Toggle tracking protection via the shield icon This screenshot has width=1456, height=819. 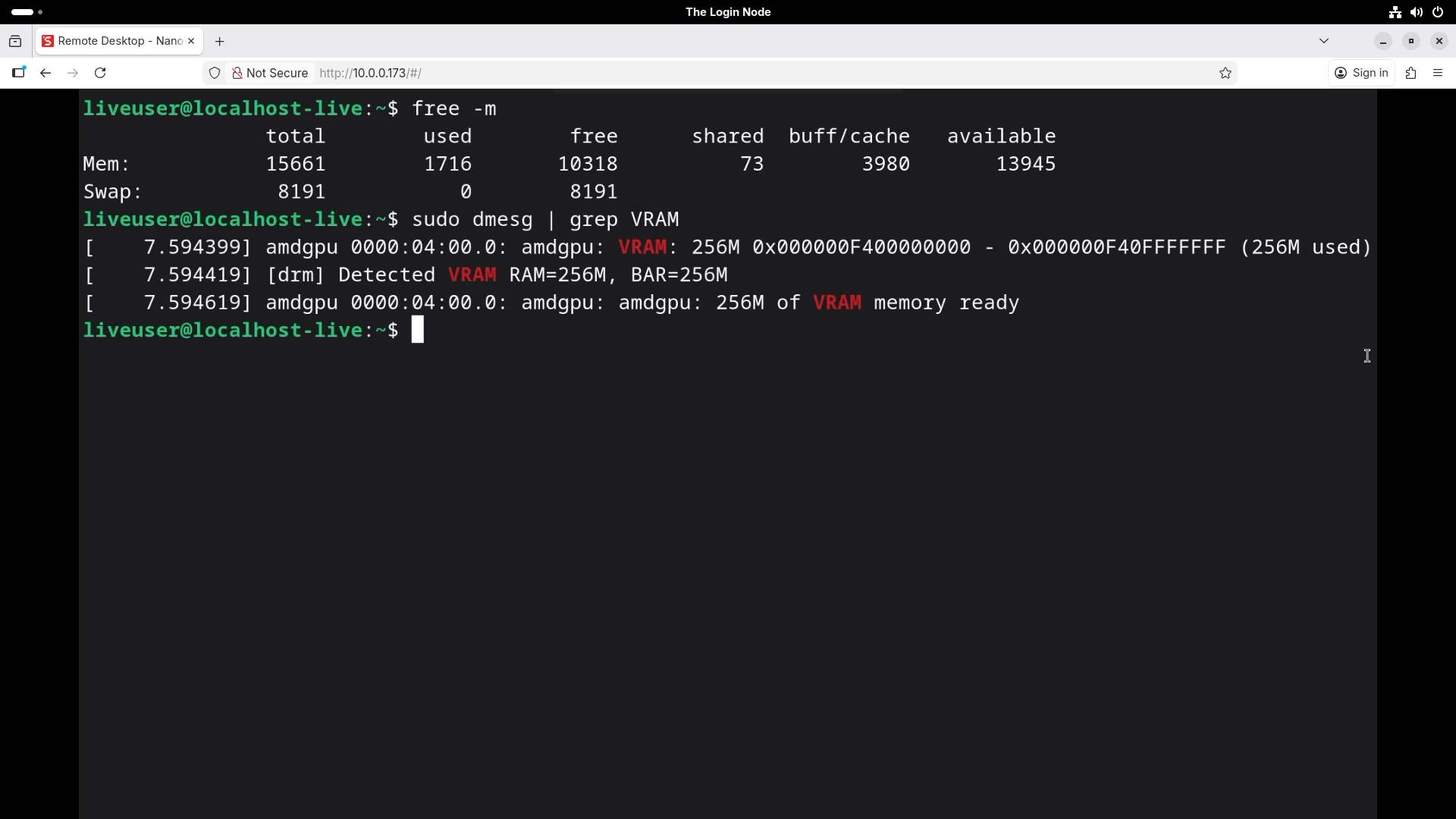tap(215, 73)
